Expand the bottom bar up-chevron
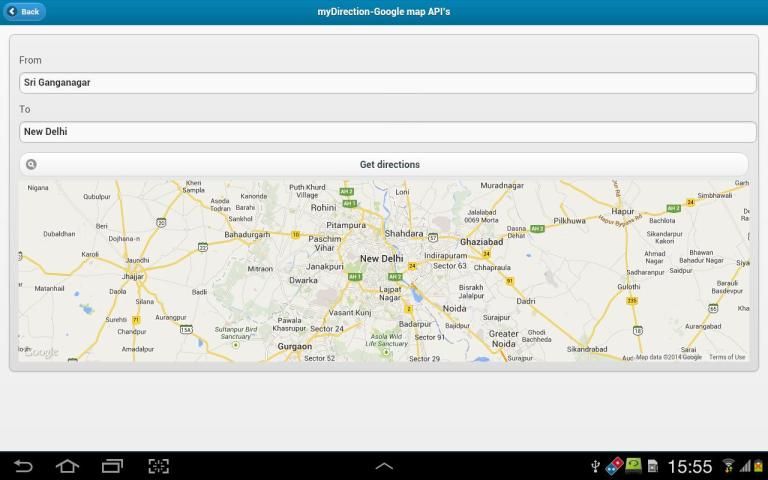 [384, 466]
